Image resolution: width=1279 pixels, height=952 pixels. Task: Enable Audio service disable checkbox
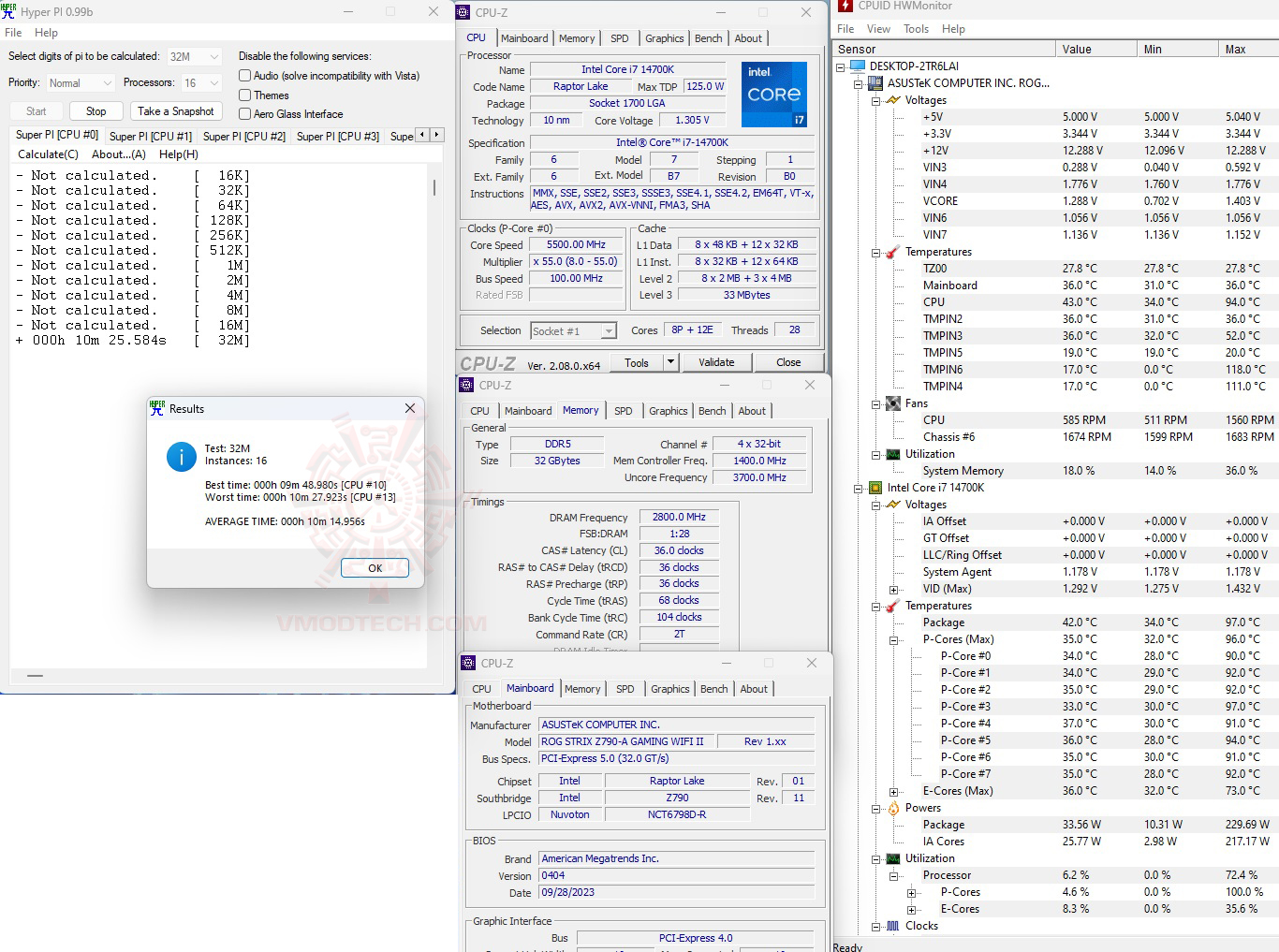tap(244, 76)
